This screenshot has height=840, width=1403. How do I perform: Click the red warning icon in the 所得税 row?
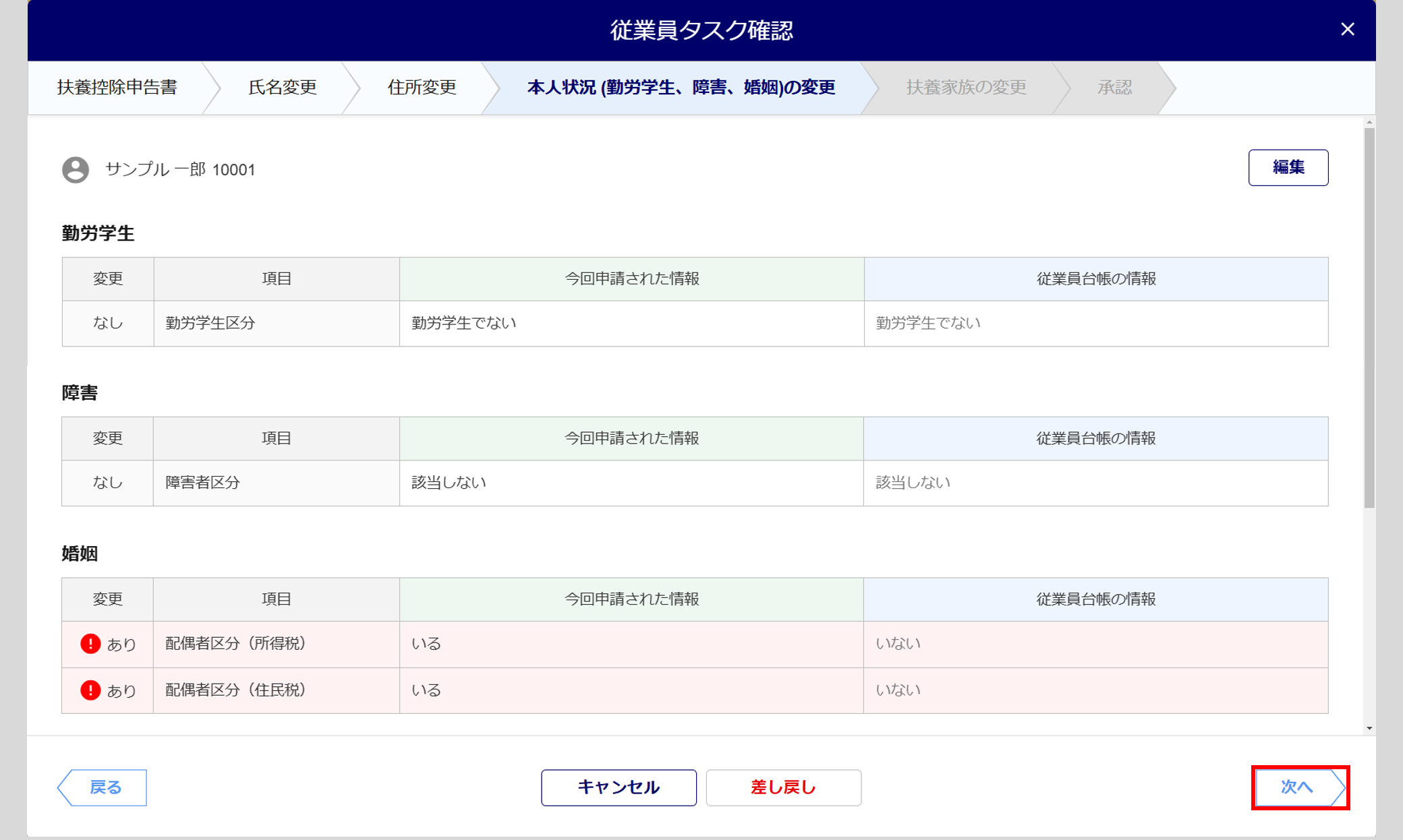(x=90, y=644)
